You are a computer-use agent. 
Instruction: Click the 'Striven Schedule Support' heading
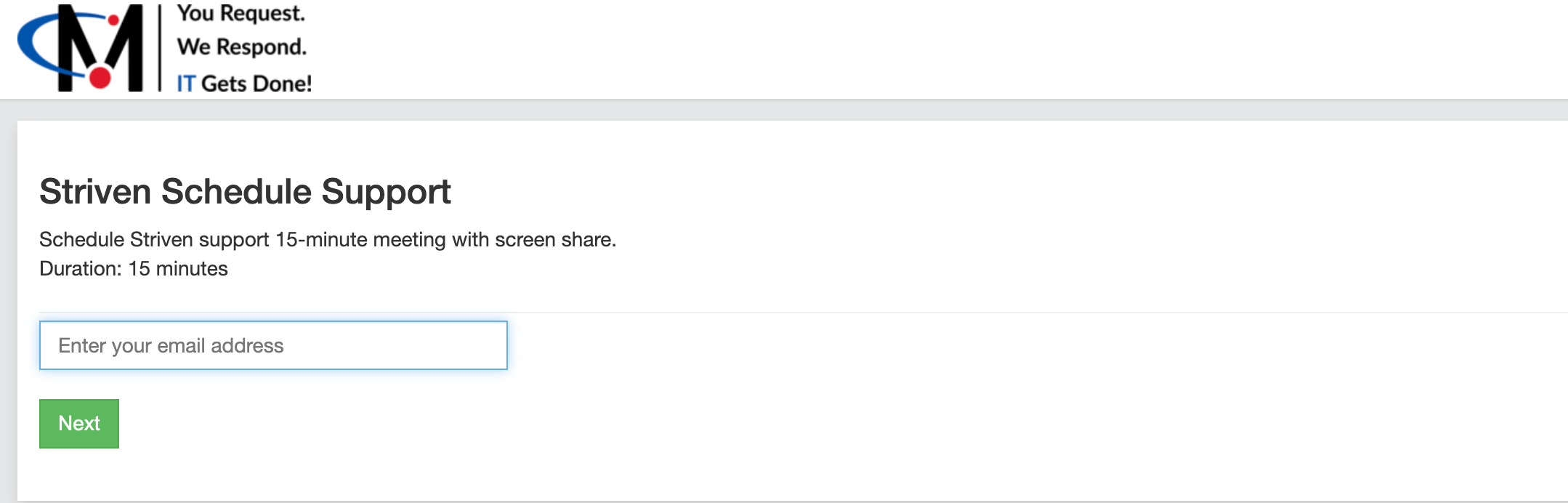(x=246, y=193)
